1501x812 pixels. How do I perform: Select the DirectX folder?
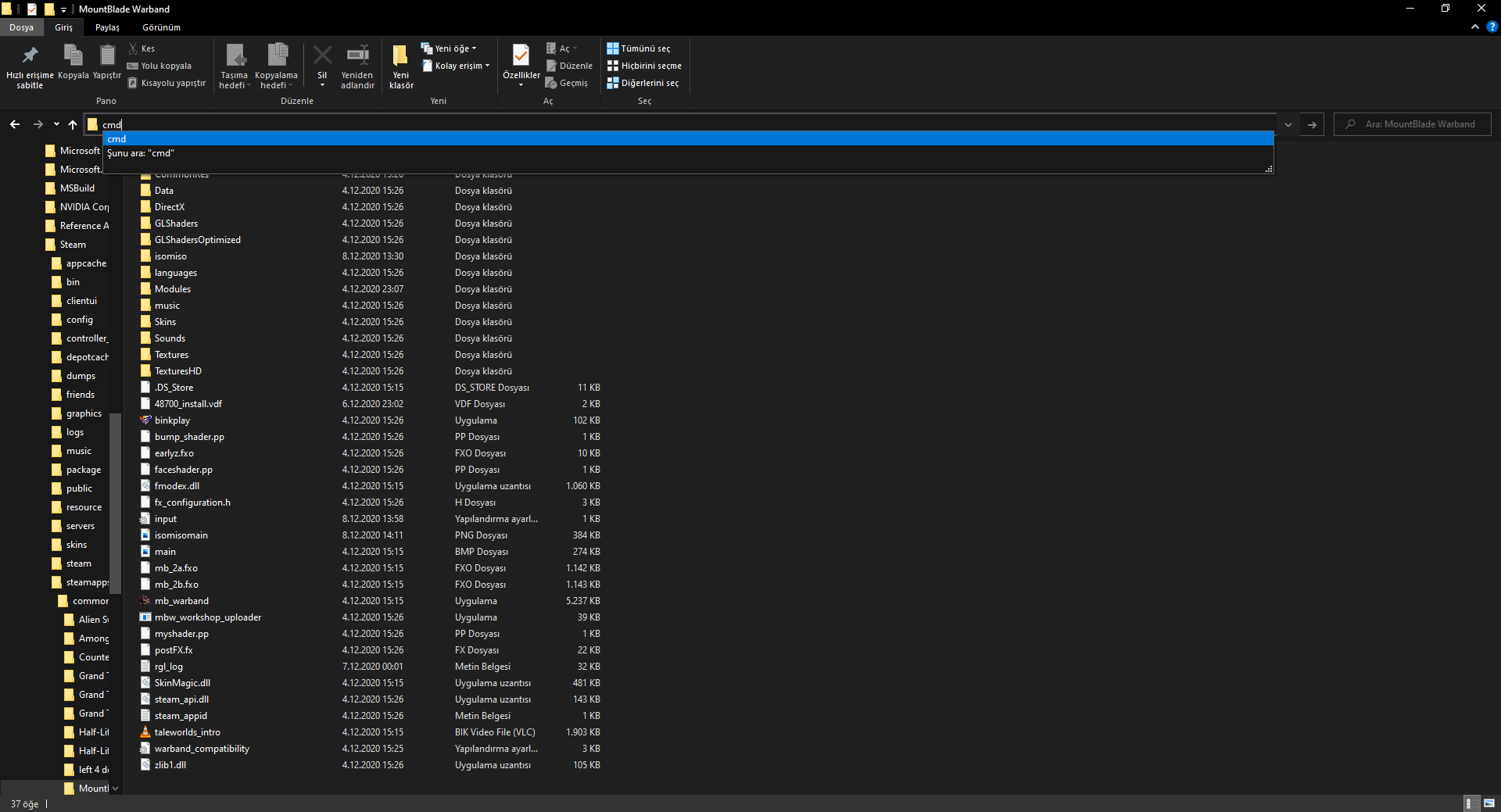coord(170,207)
